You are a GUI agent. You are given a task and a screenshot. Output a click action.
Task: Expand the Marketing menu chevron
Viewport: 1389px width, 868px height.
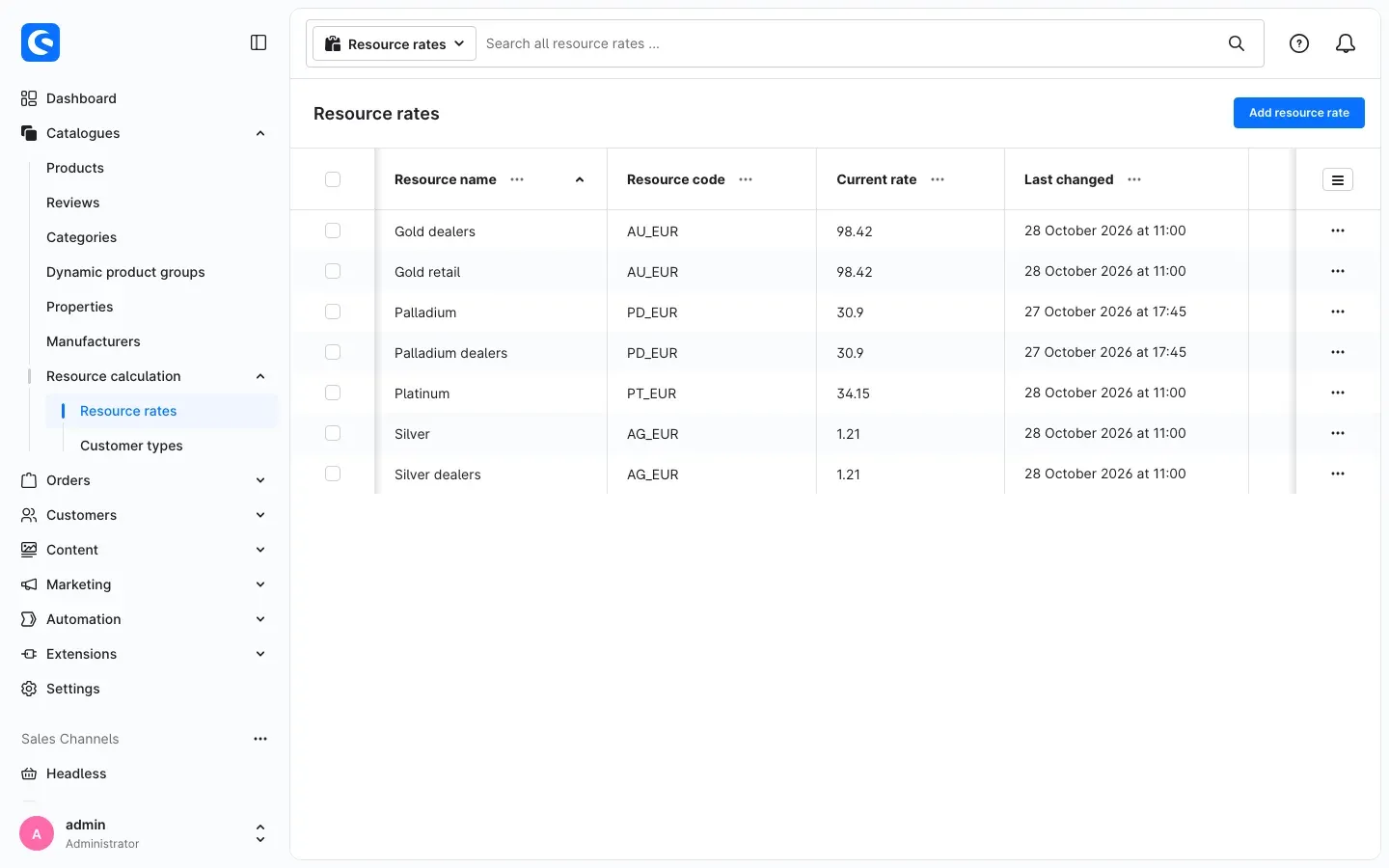click(260, 584)
